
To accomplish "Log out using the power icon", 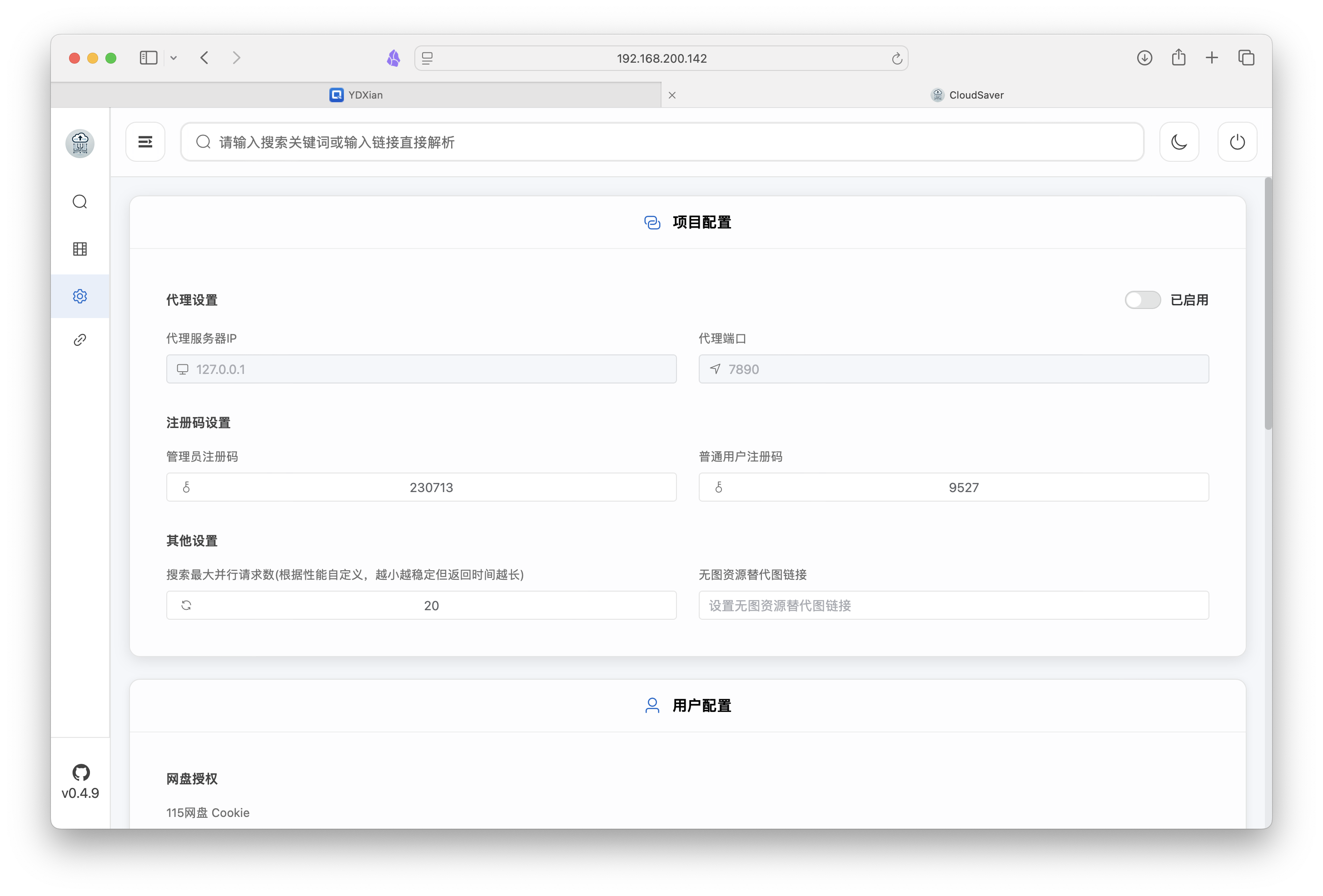I will (x=1237, y=142).
